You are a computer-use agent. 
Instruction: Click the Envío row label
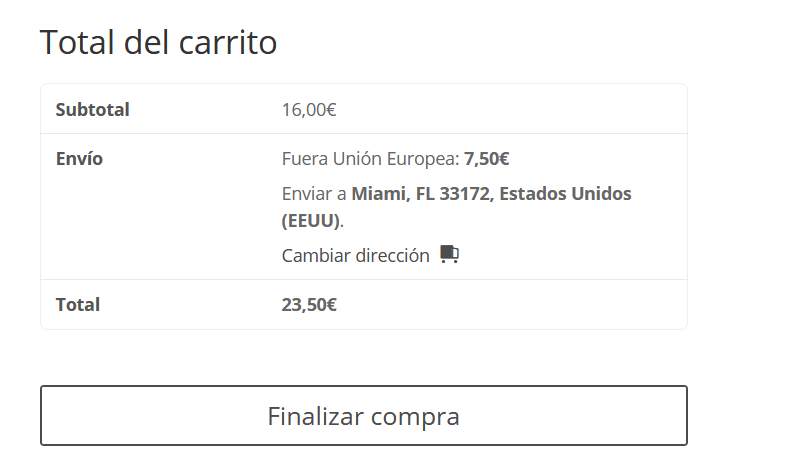79,159
